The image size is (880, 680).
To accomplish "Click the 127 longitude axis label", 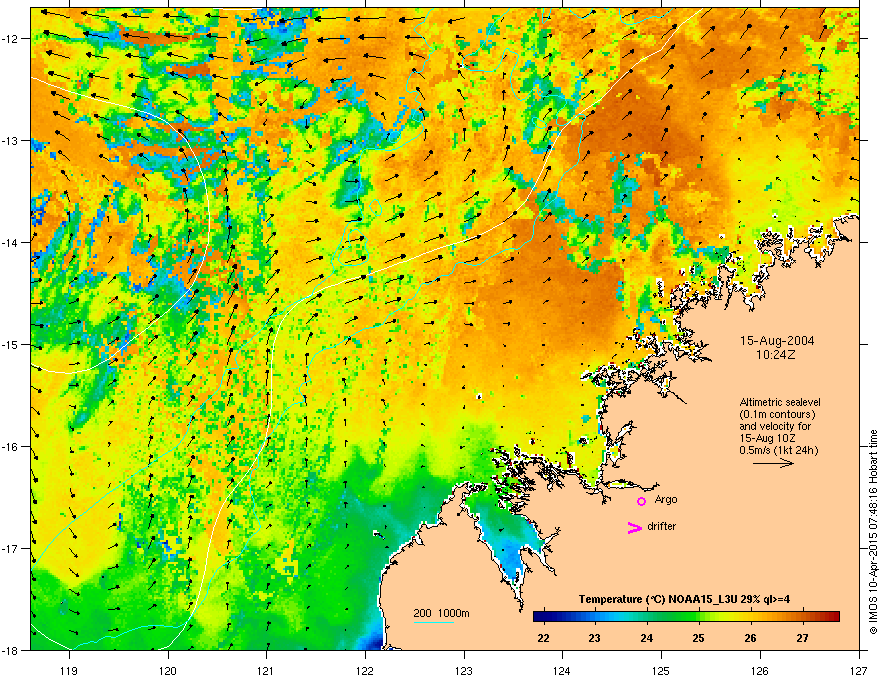I will [x=859, y=670].
